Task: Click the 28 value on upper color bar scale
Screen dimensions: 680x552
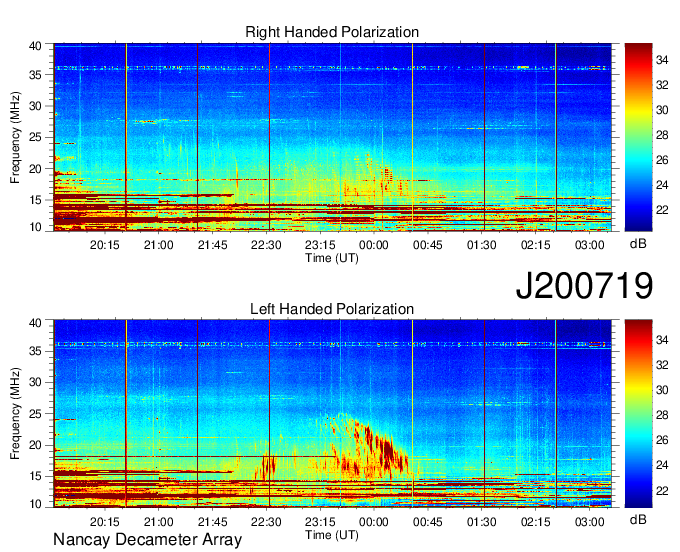Action: tap(662, 135)
